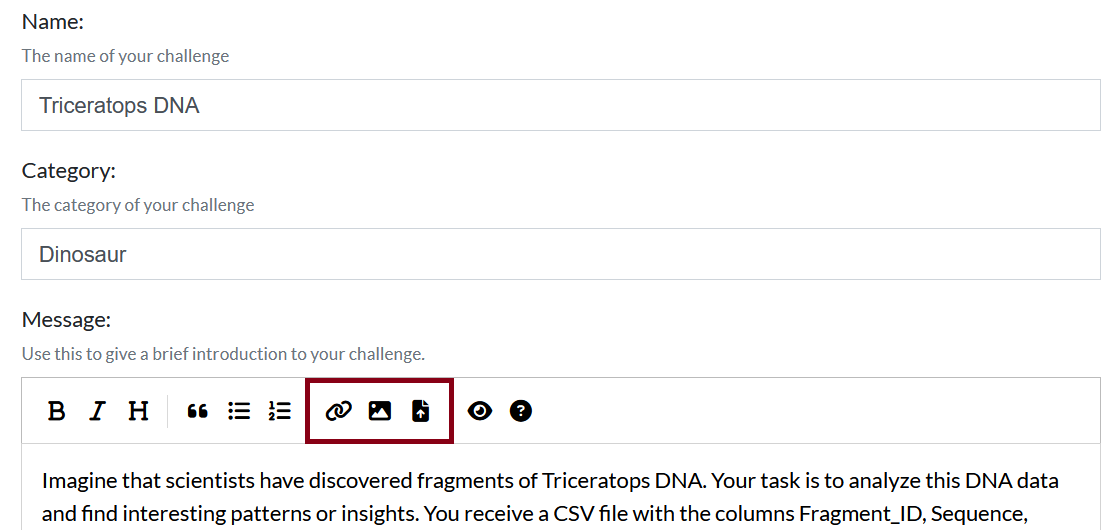
Task: Toggle message preview with the eye icon
Action: tap(480, 411)
